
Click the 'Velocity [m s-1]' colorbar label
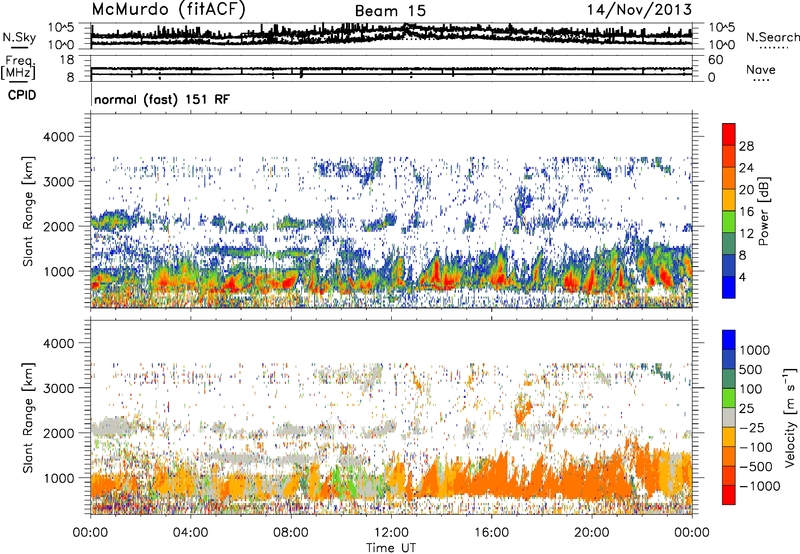point(790,417)
